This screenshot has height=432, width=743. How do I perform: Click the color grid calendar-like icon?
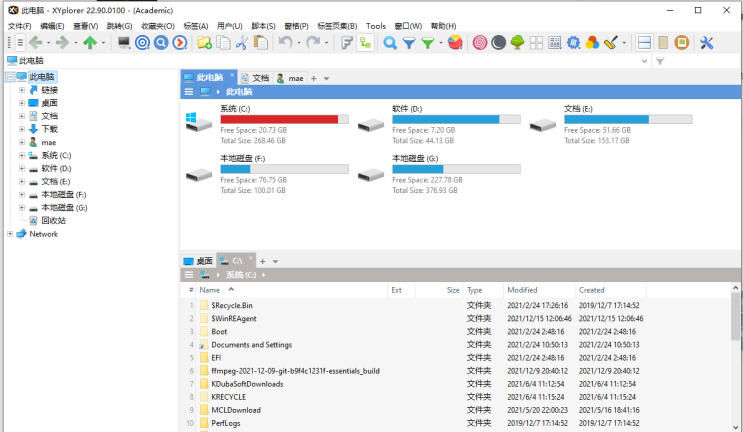[554, 43]
